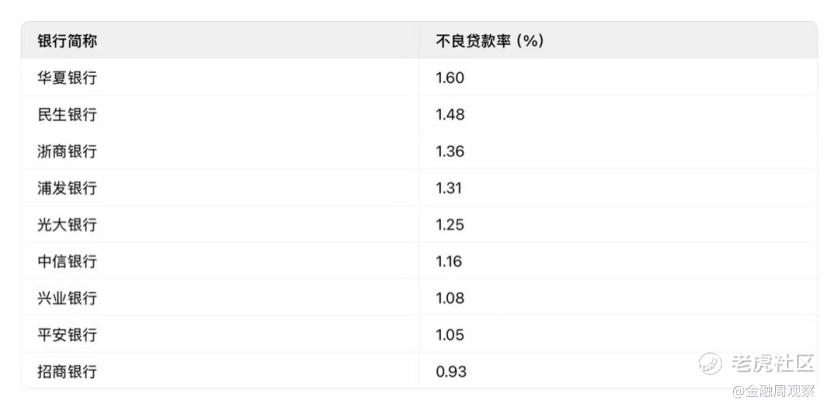Click the 不良贷款率 (%) column header
830x410 pixels.
pyautogui.click(x=489, y=41)
